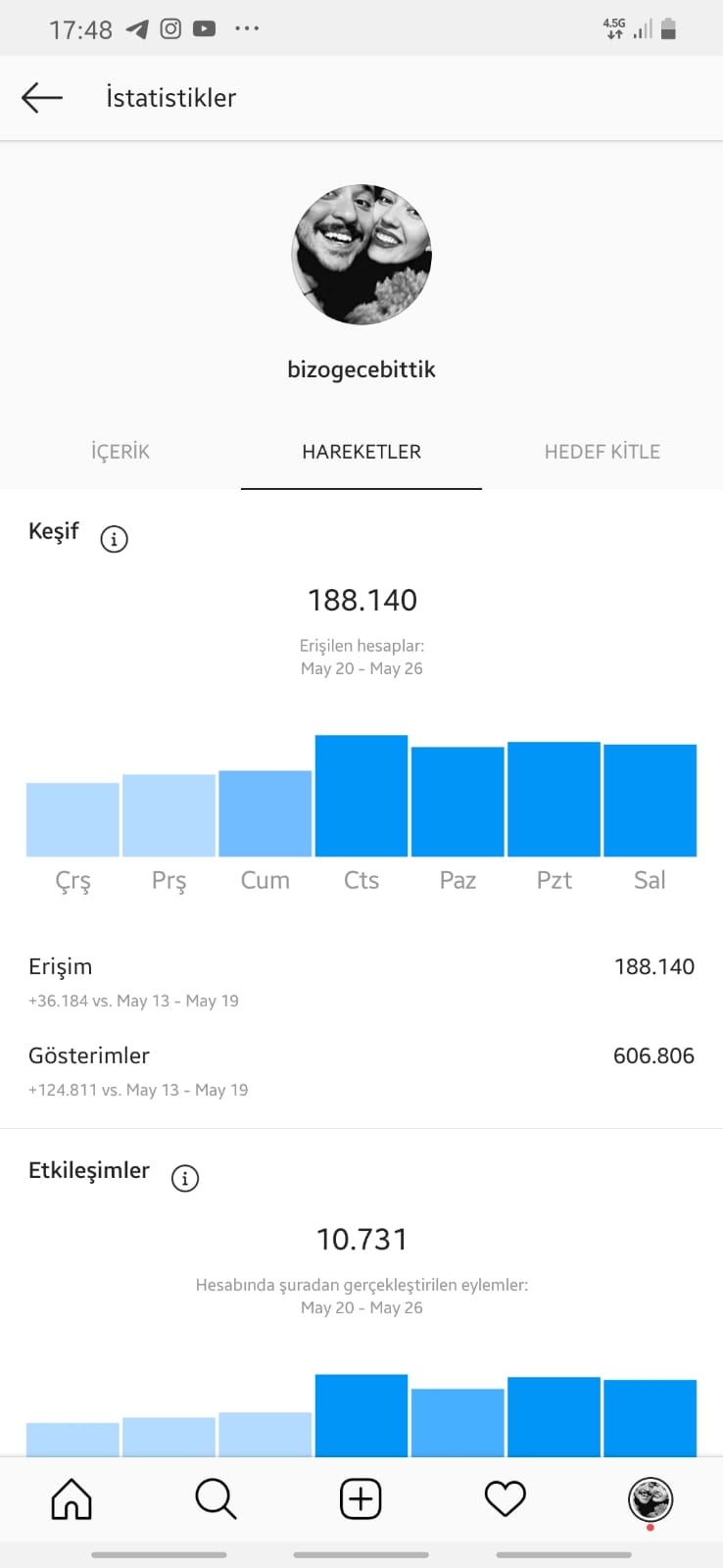Tap the back arrow icon
The width and height of the screenshot is (723, 1568).
tap(42, 97)
